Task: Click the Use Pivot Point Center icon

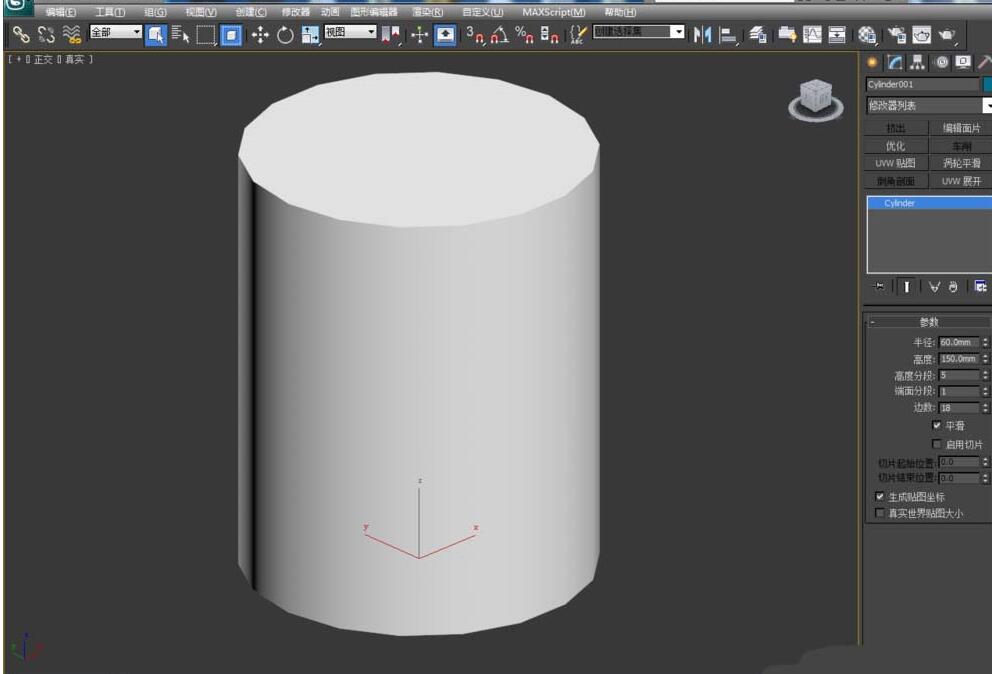Action: point(390,35)
